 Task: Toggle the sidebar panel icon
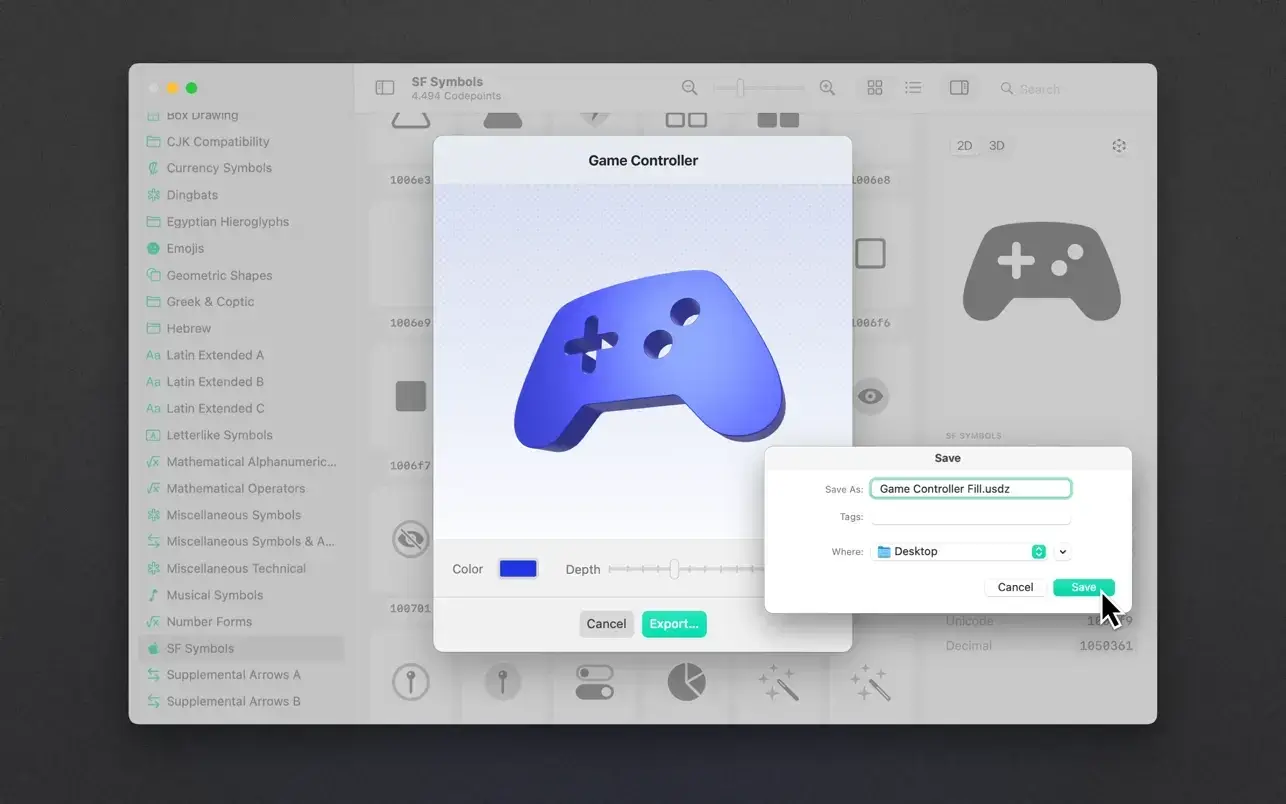385,88
